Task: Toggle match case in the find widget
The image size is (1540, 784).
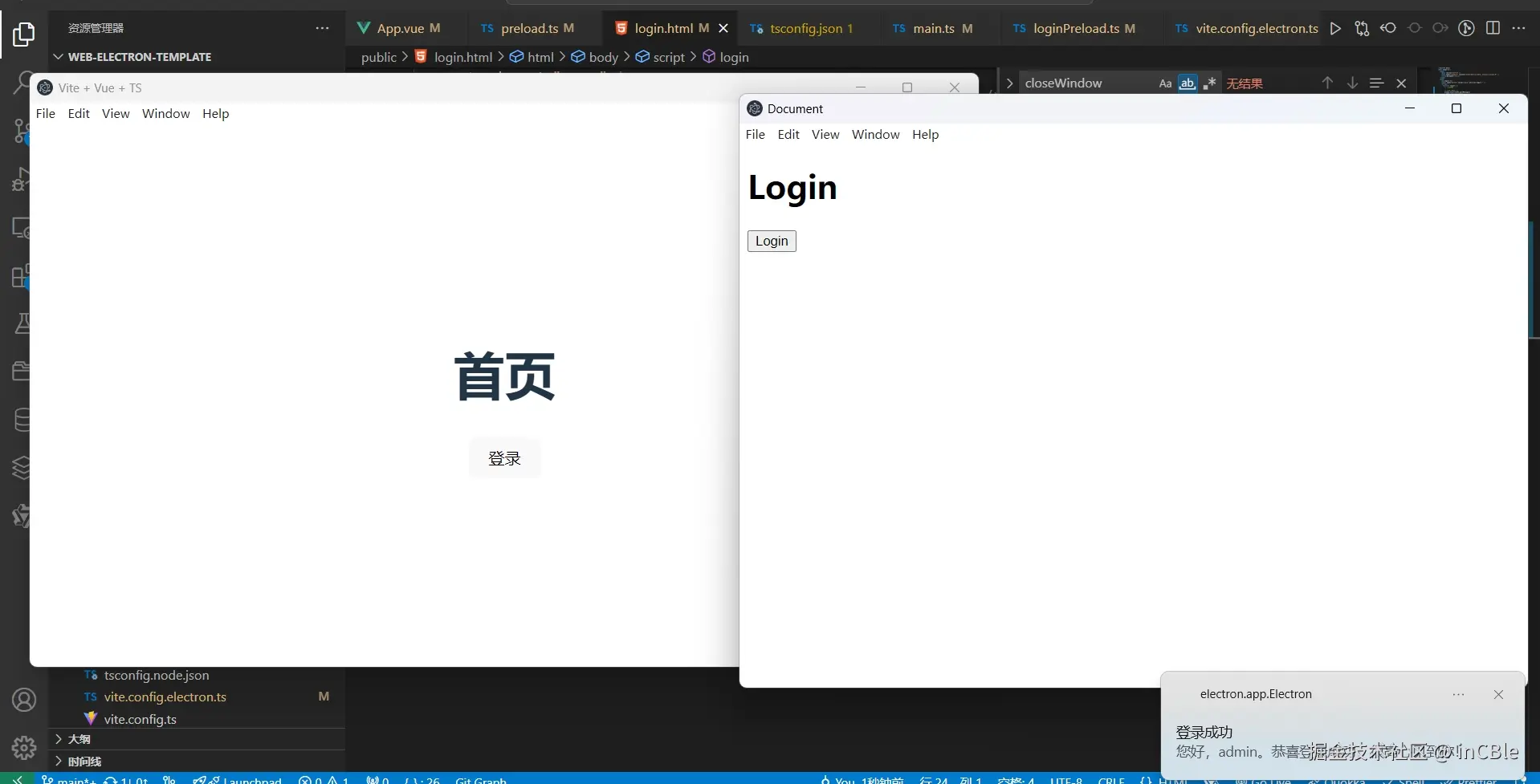Action: point(1164,83)
